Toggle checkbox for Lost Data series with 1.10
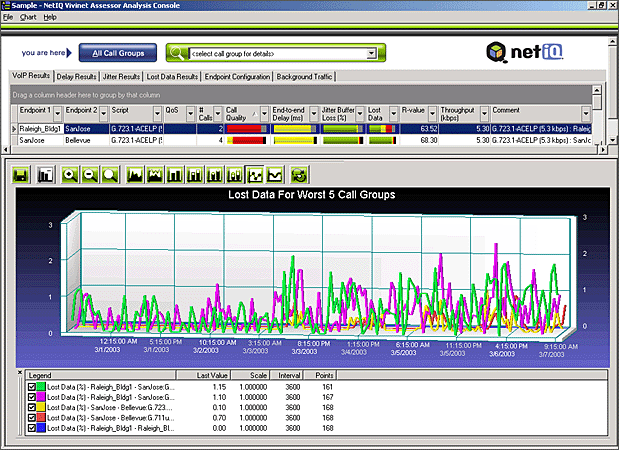The height and width of the screenshot is (450, 619). [32, 397]
